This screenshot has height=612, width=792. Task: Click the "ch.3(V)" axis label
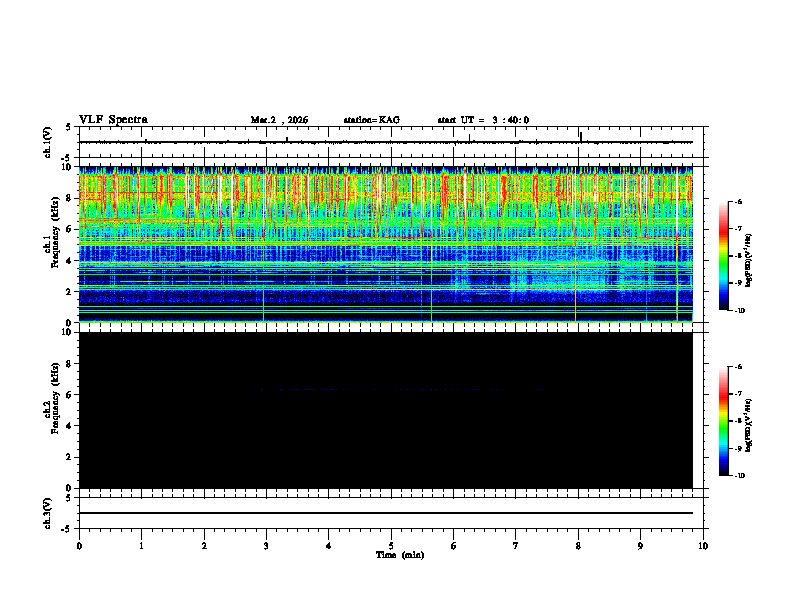click(48, 513)
